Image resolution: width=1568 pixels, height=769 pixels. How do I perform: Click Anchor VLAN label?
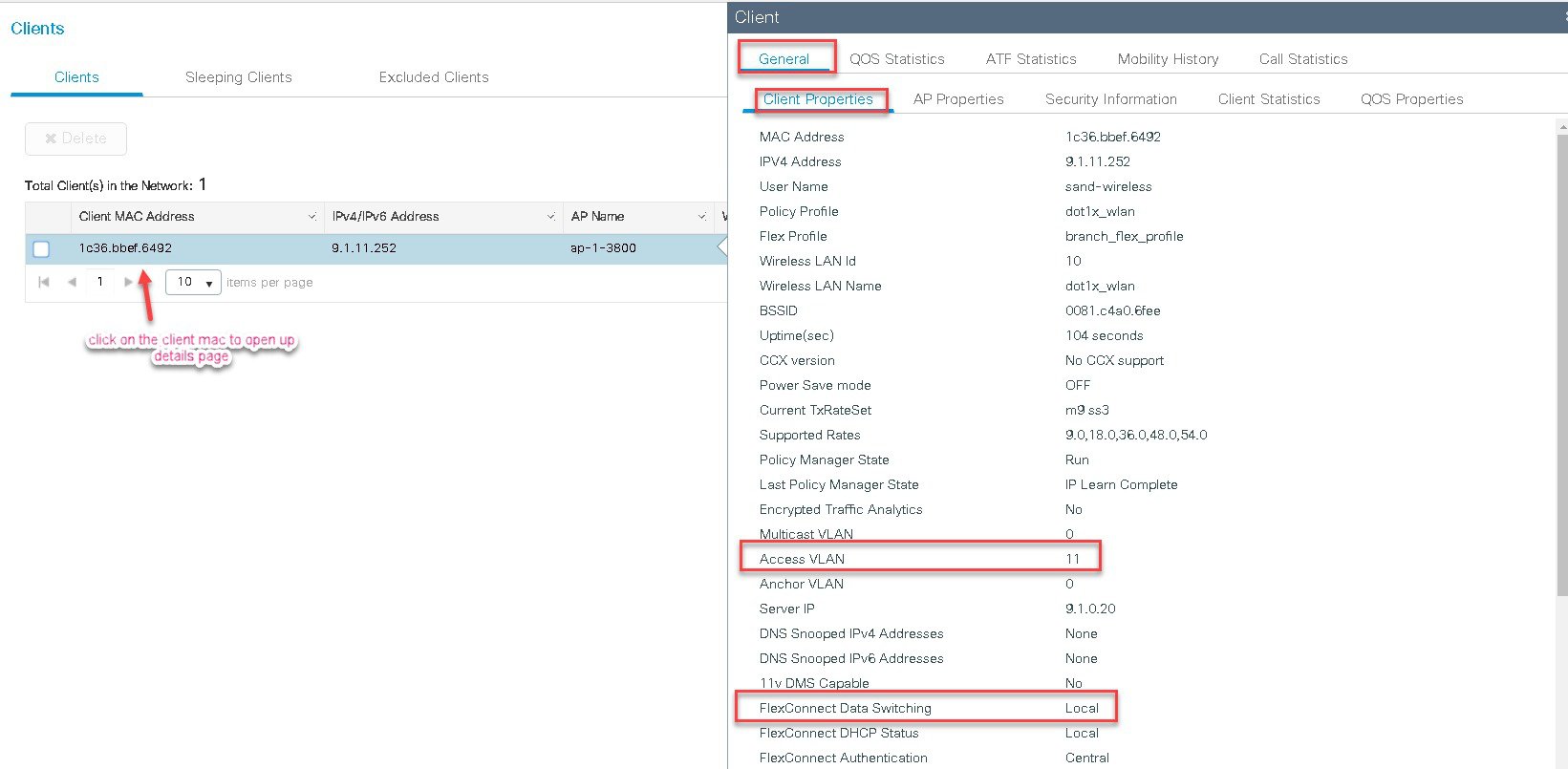[801, 585]
